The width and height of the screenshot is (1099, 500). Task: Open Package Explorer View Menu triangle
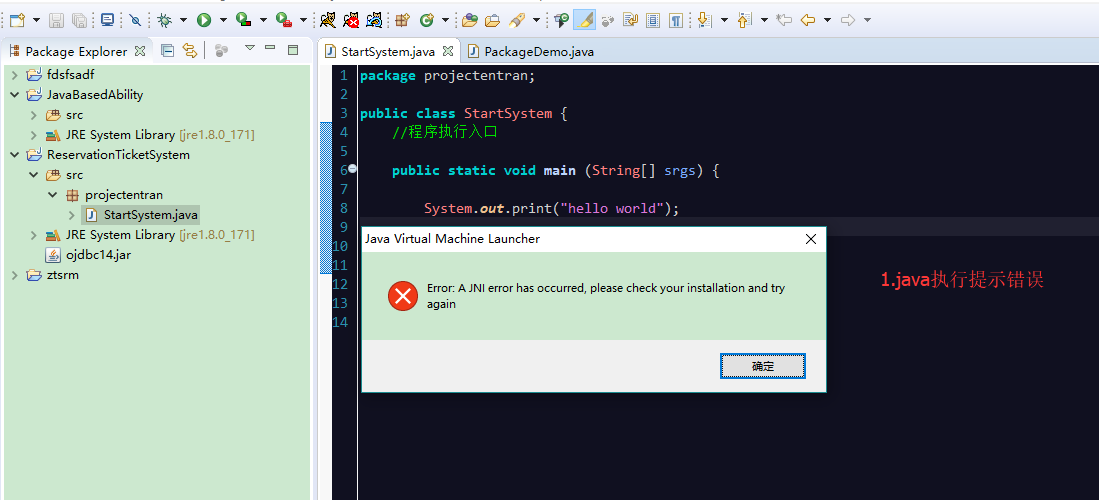coord(250,48)
